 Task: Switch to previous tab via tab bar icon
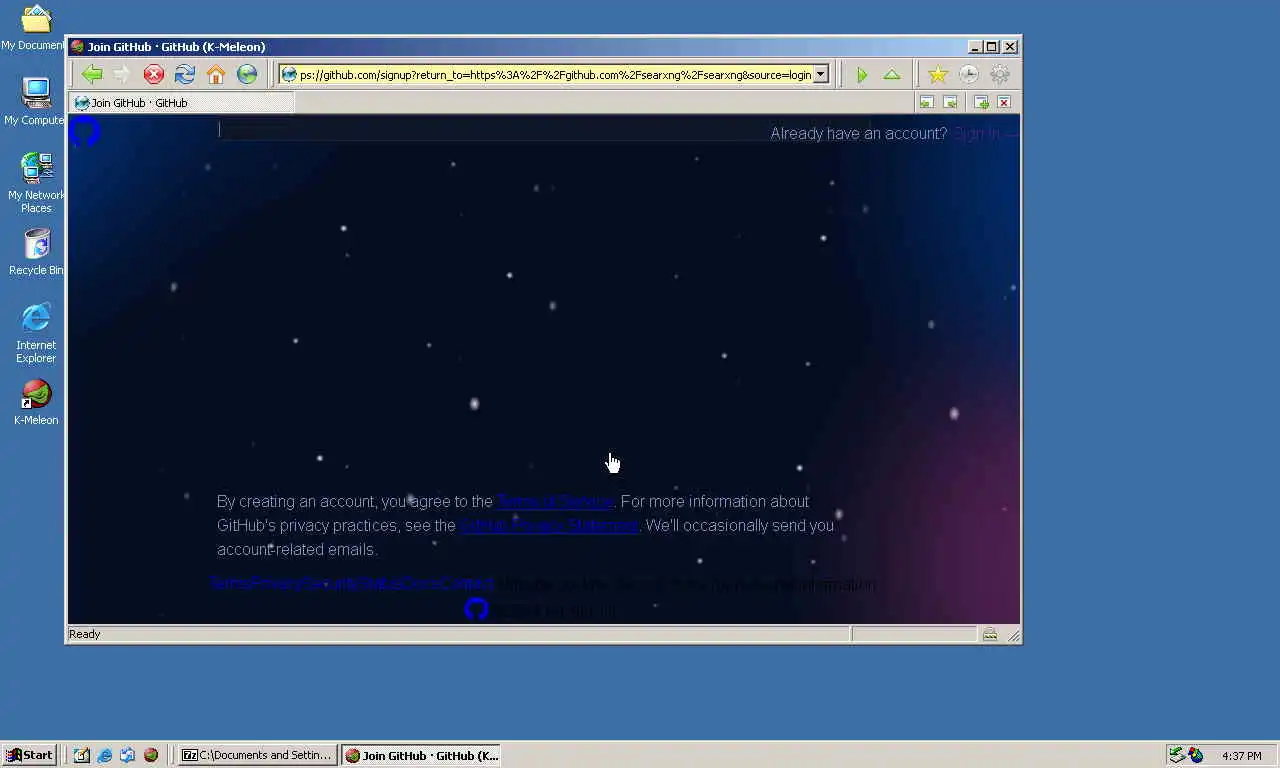(x=926, y=102)
